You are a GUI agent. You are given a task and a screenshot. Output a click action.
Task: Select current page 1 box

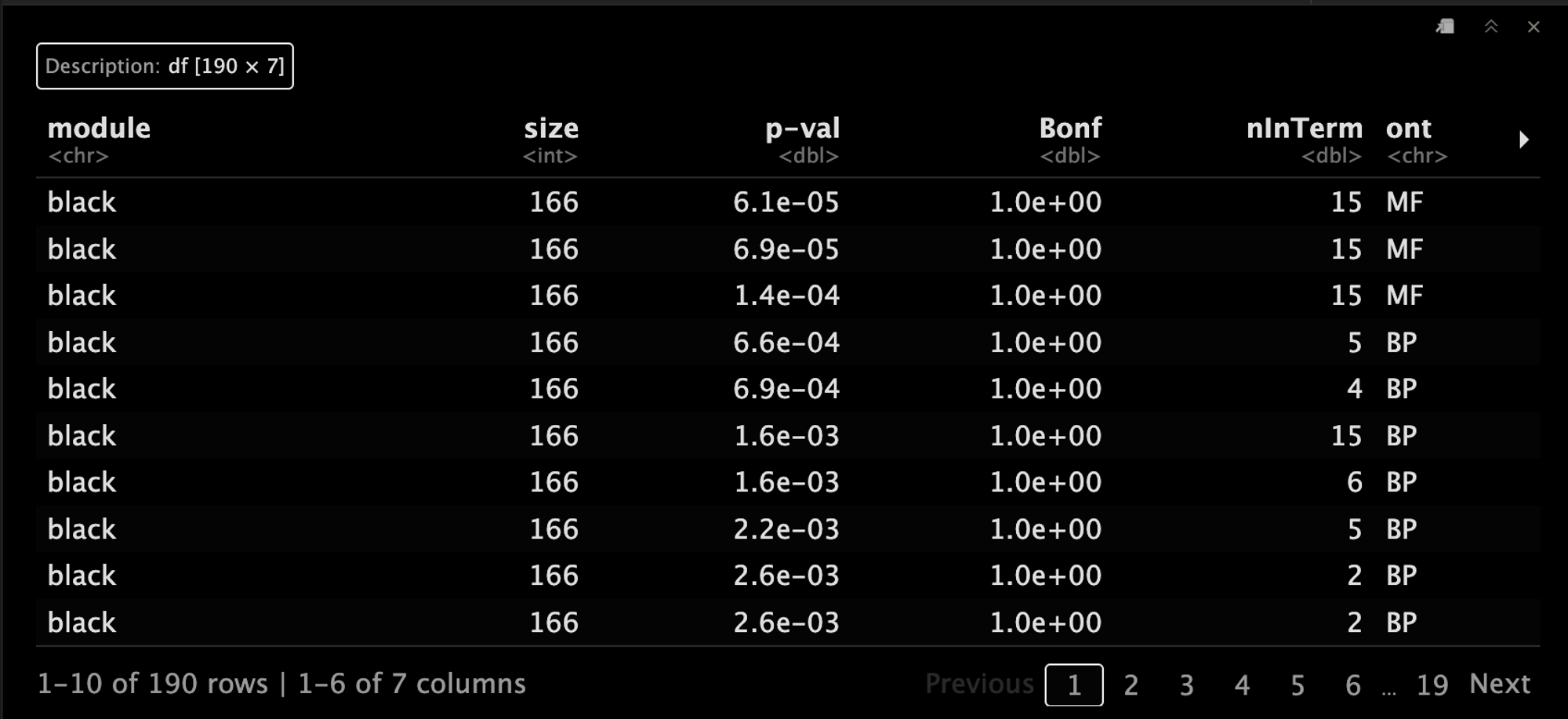pos(1073,685)
